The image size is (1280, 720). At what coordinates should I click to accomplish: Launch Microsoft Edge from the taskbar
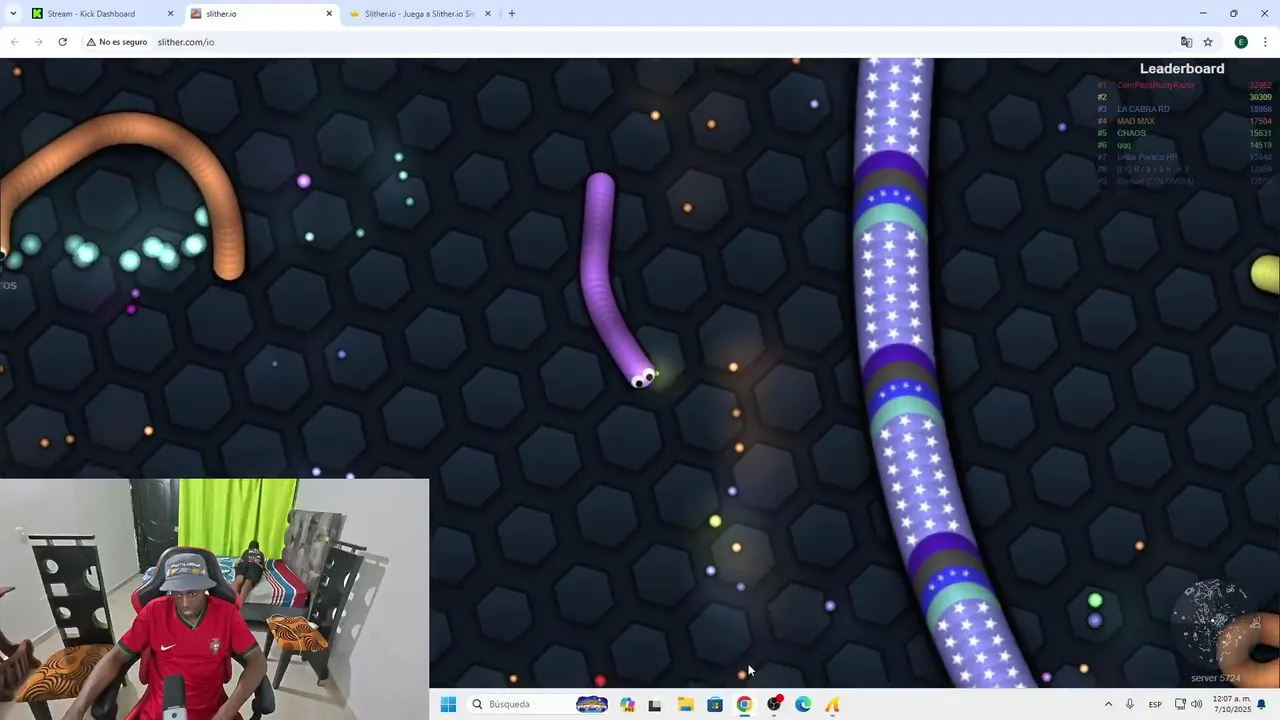[x=803, y=704]
